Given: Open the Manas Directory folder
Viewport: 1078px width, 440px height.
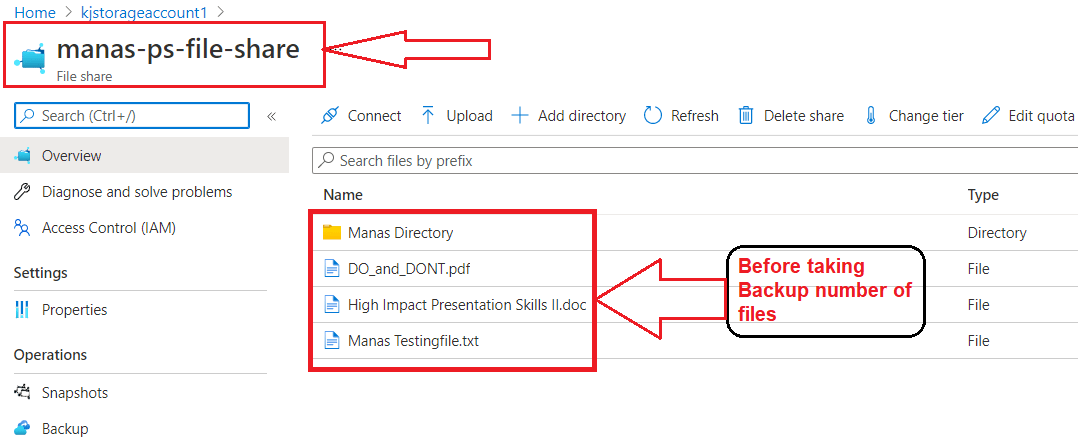Looking at the screenshot, I should pyautogui.click(x=400, y=232).
